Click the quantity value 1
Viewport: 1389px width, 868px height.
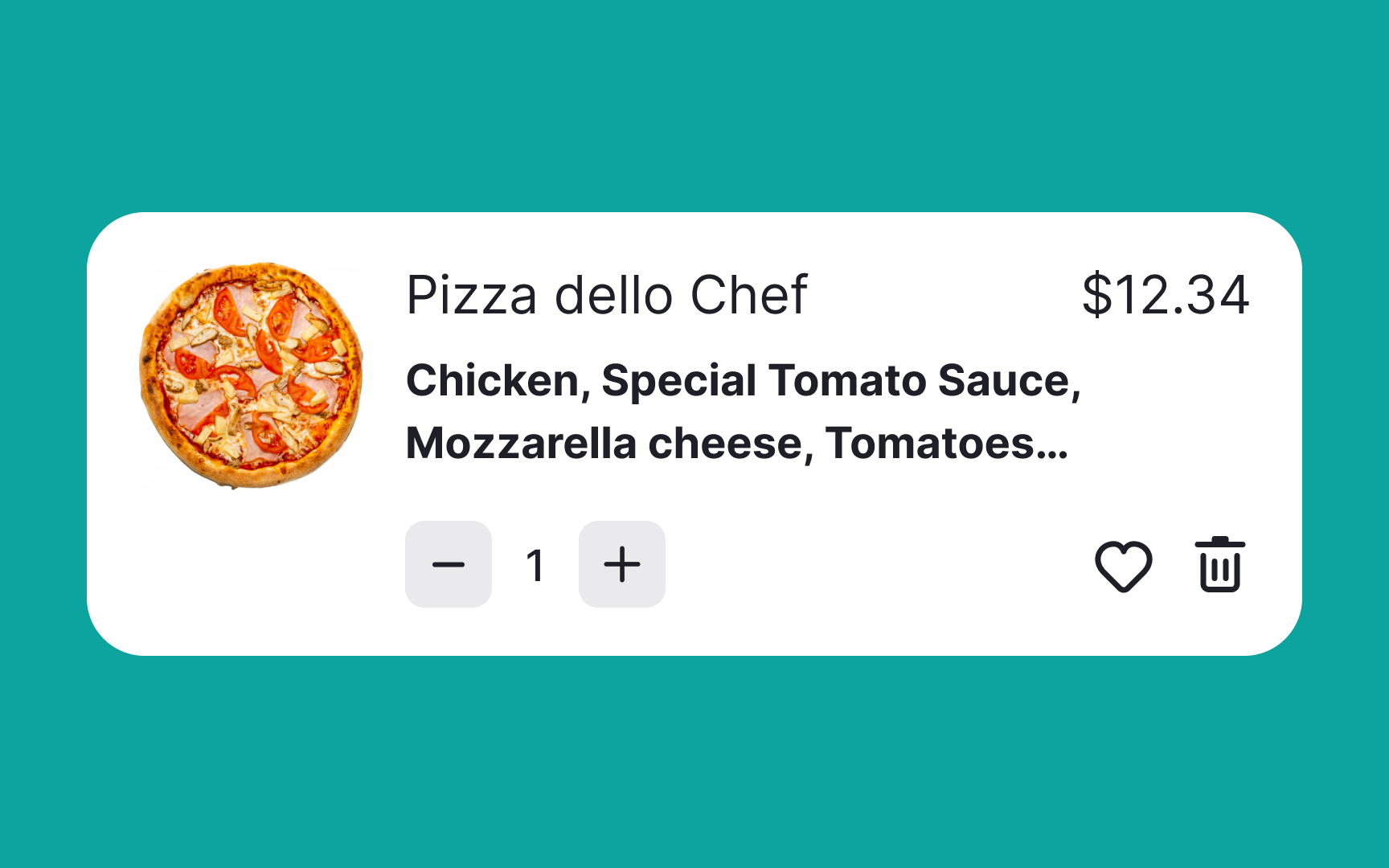coord(535,565)
